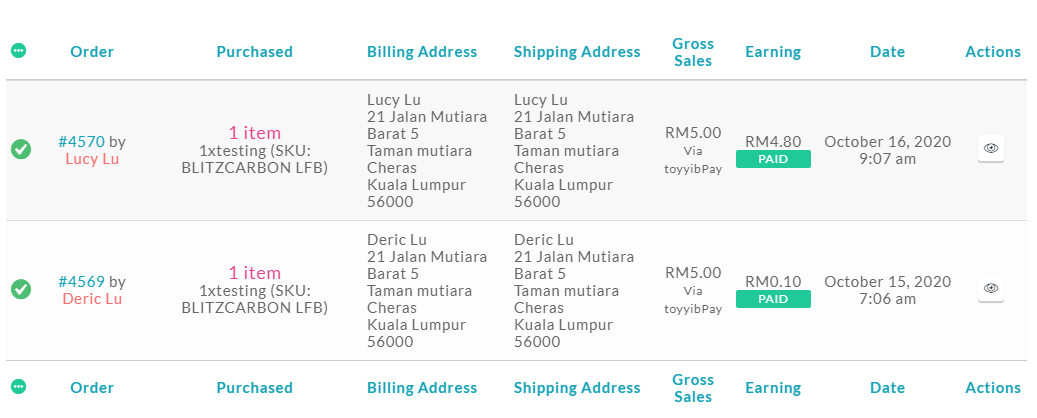Click PAID badge for RM0.10 earning
Screen dimensions: 1037x418
773,300
